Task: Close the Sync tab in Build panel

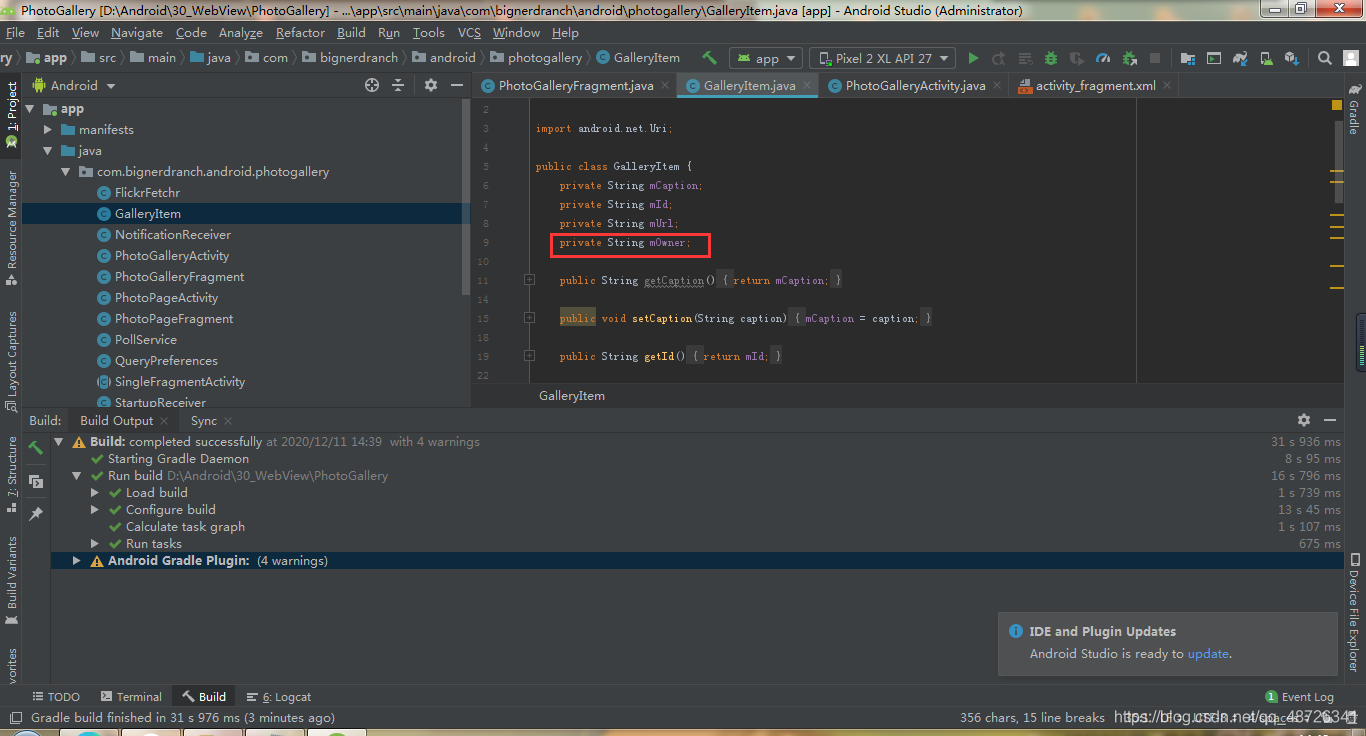Action: tap(228, 421)
